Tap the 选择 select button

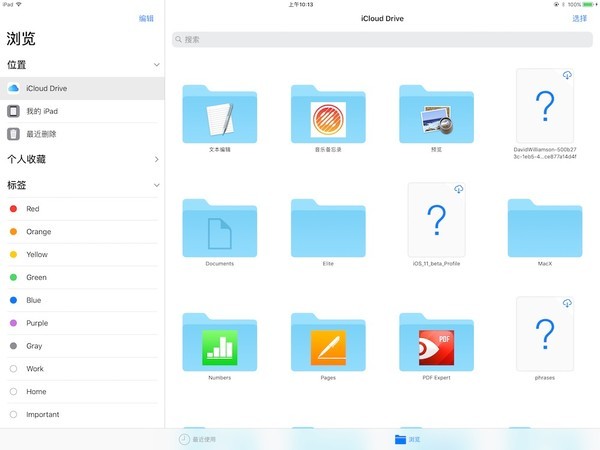click(x=579, y=18)
